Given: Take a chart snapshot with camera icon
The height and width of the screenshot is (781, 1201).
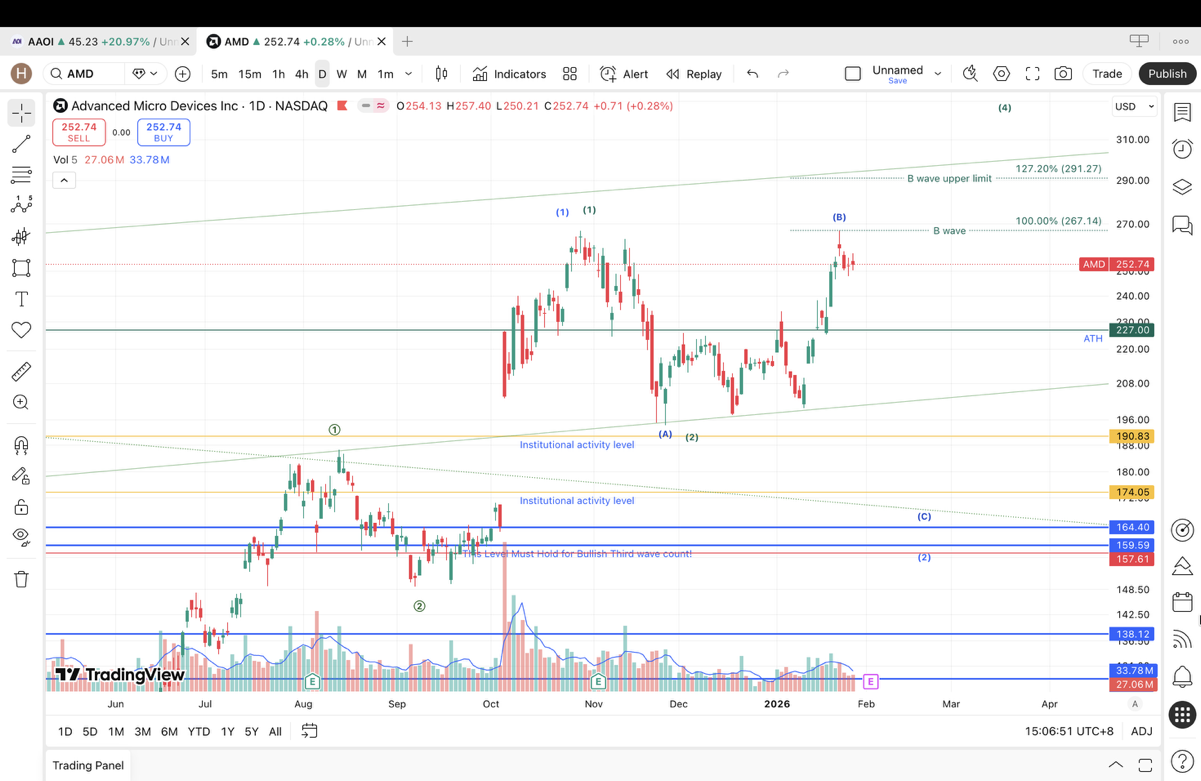Looking at the screenshot, I should coord(1063,74).
